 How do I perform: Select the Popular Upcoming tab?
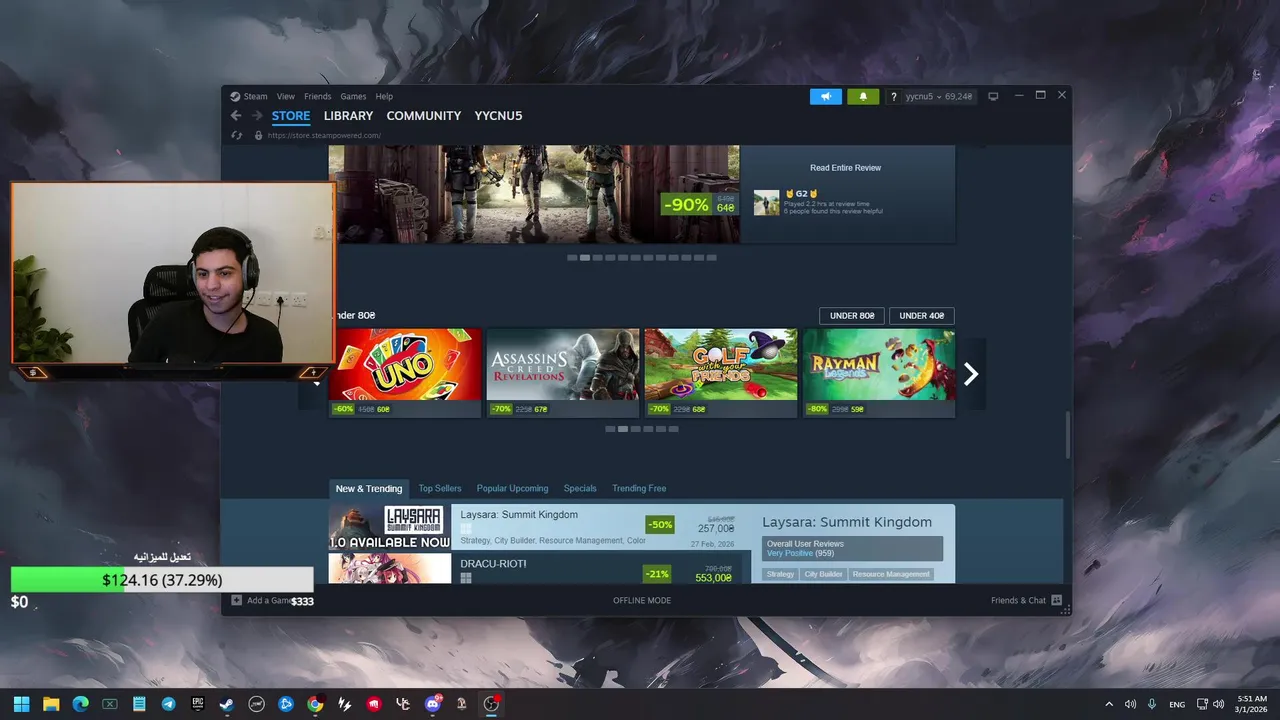(512, 488)
